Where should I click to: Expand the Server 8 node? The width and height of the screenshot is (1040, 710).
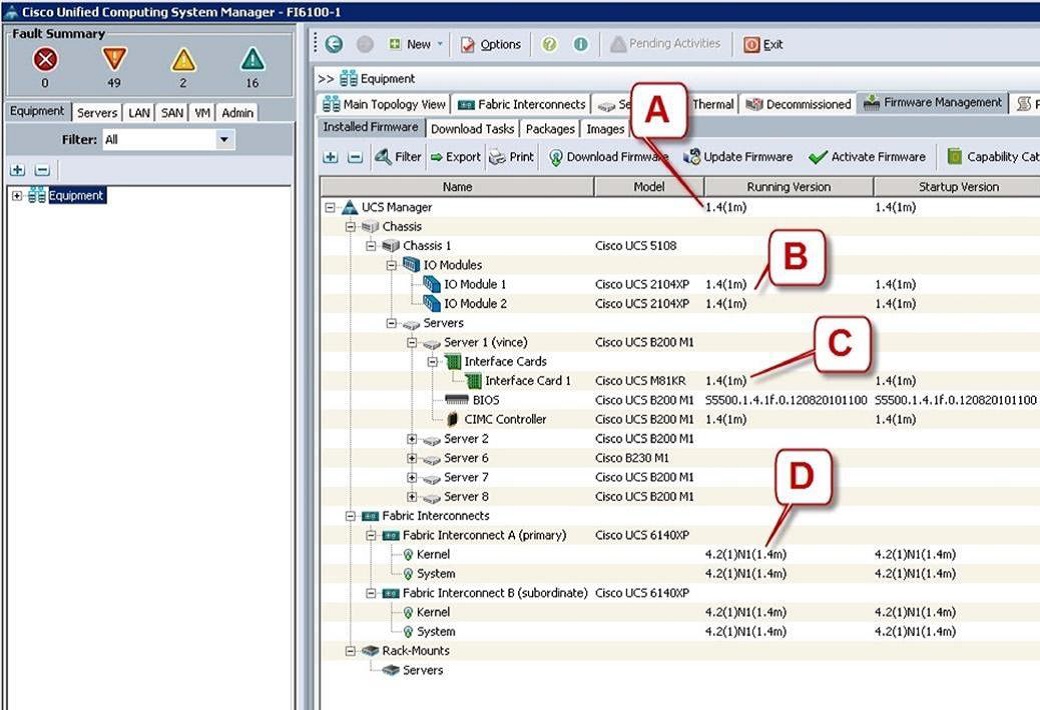pyautogui.click(x=412, y=497)
